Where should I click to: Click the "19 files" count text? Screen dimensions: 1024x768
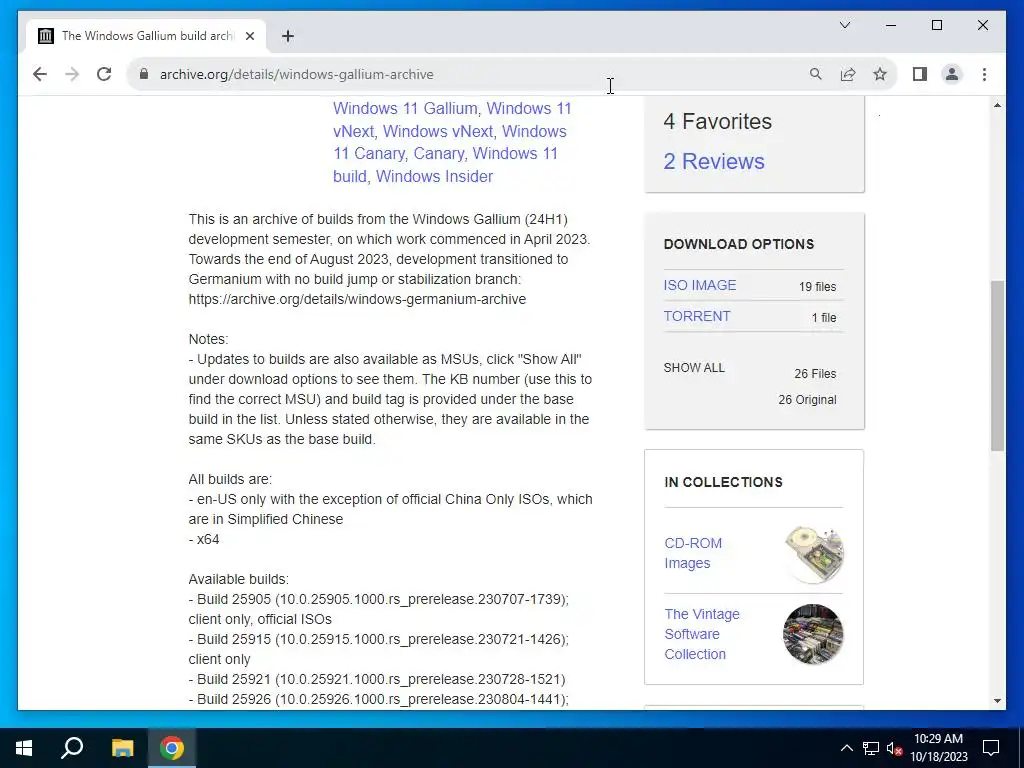pos(817,287)
